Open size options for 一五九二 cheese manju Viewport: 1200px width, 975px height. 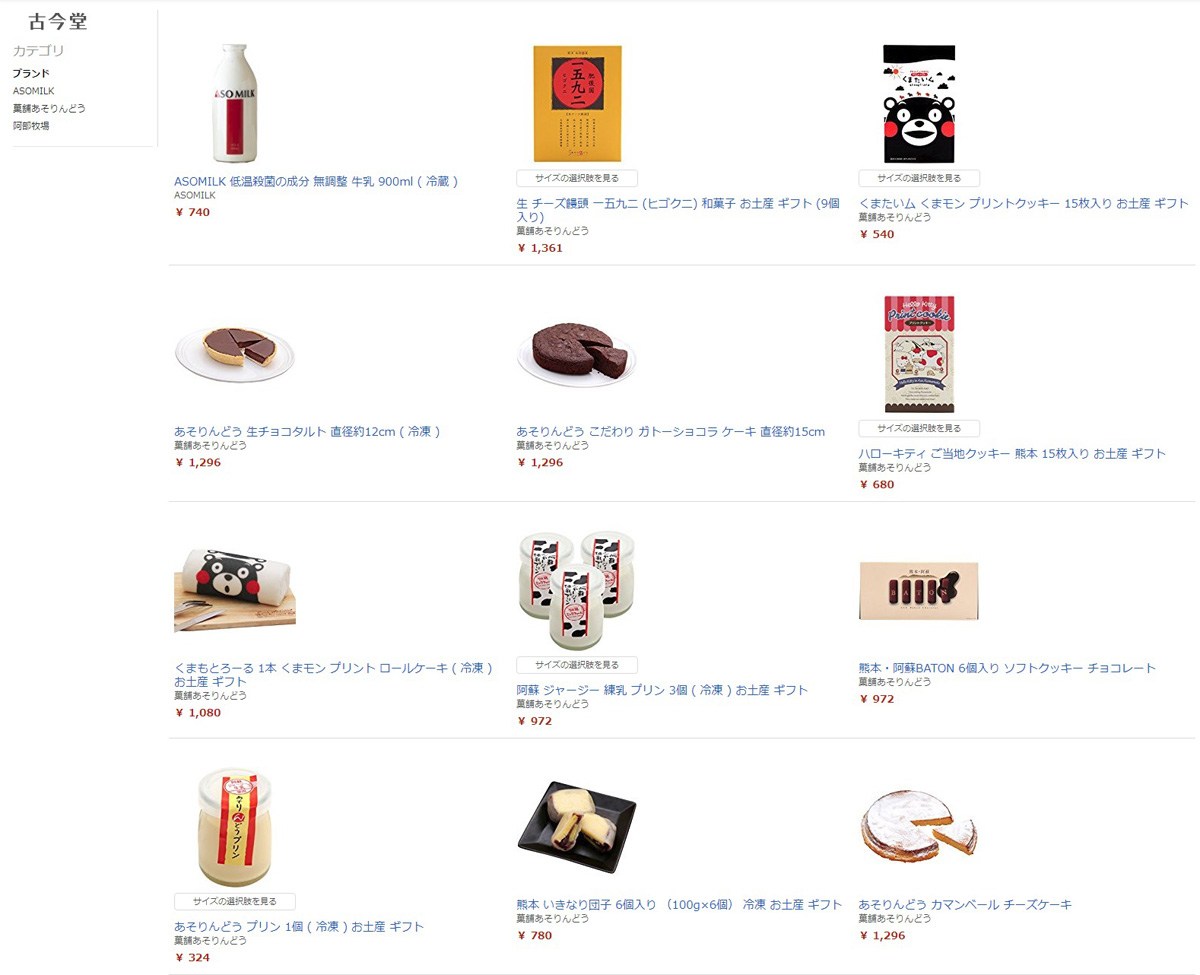[577, 178]
